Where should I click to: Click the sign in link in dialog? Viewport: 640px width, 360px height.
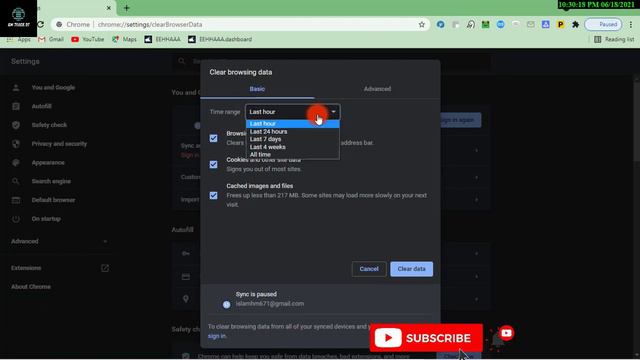point(217,336)
